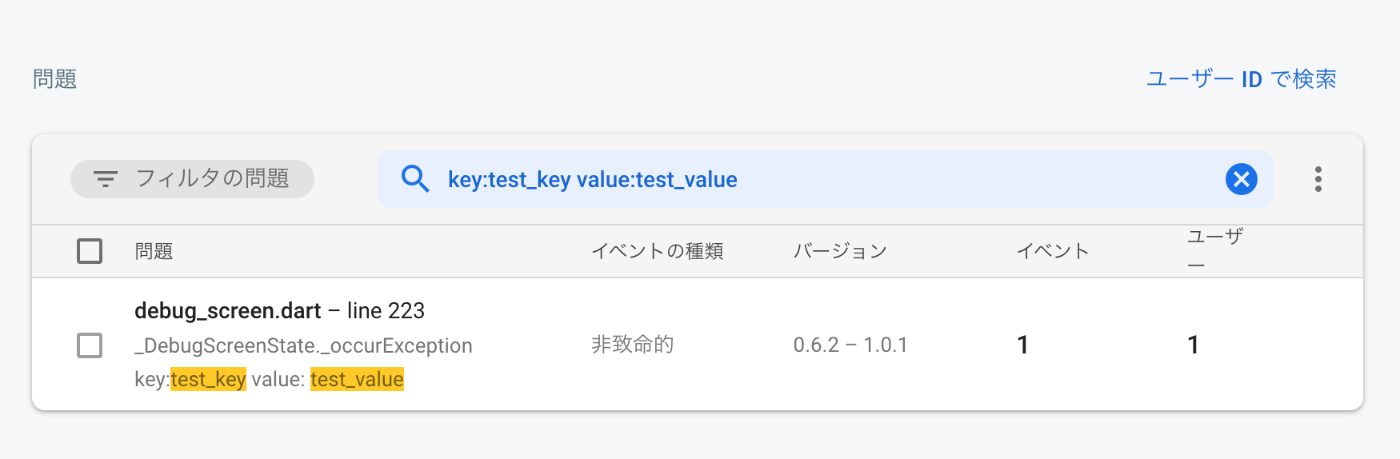
Task: Click the magnifier search icon
Action: [414, 179]
